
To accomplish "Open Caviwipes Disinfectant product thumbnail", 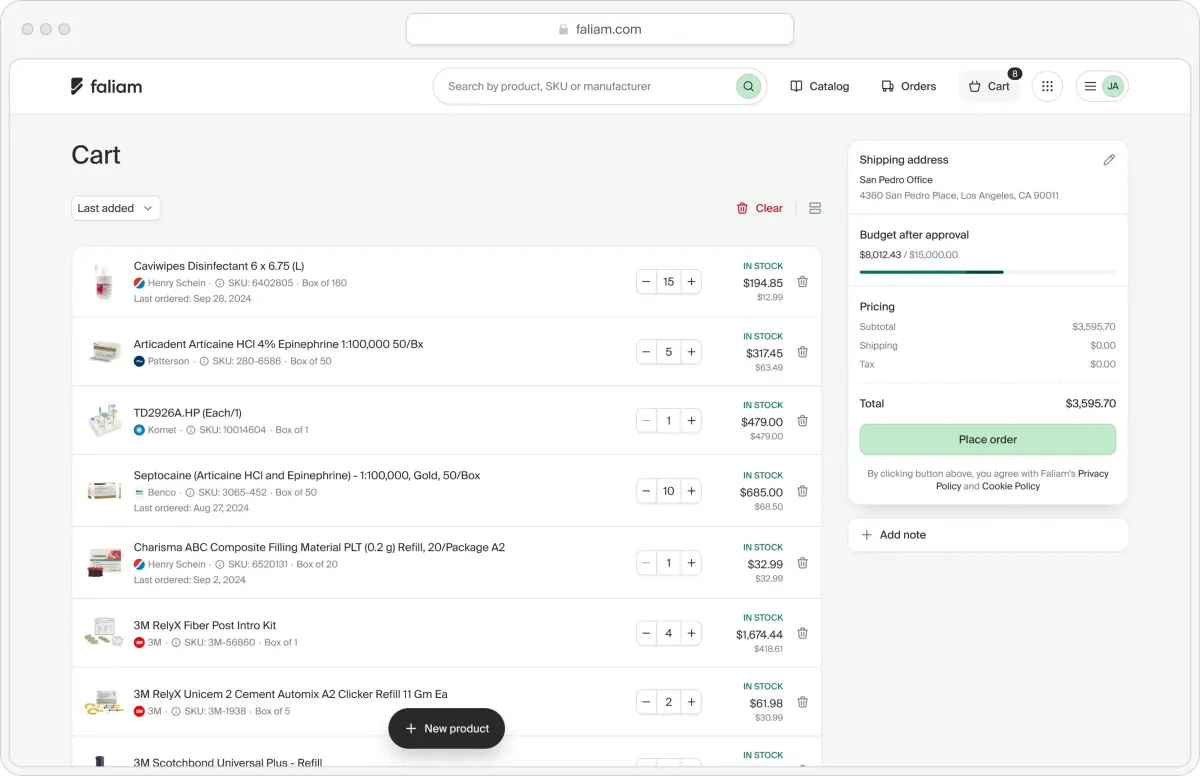I will pos(104,282).
